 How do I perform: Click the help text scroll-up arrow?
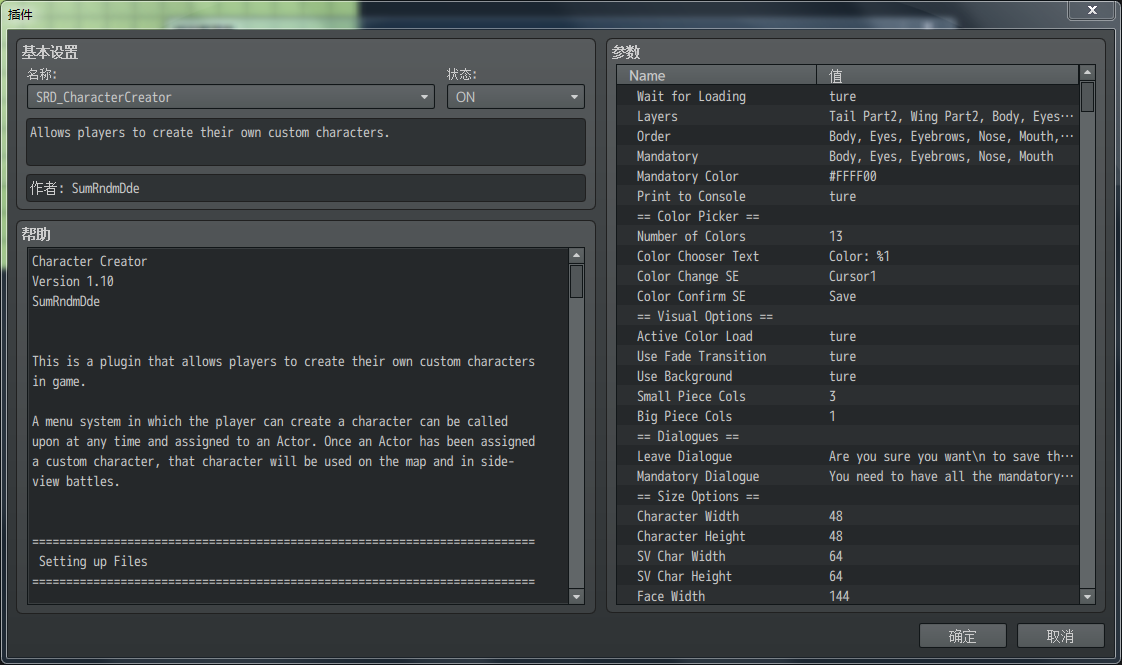[576, 256]
